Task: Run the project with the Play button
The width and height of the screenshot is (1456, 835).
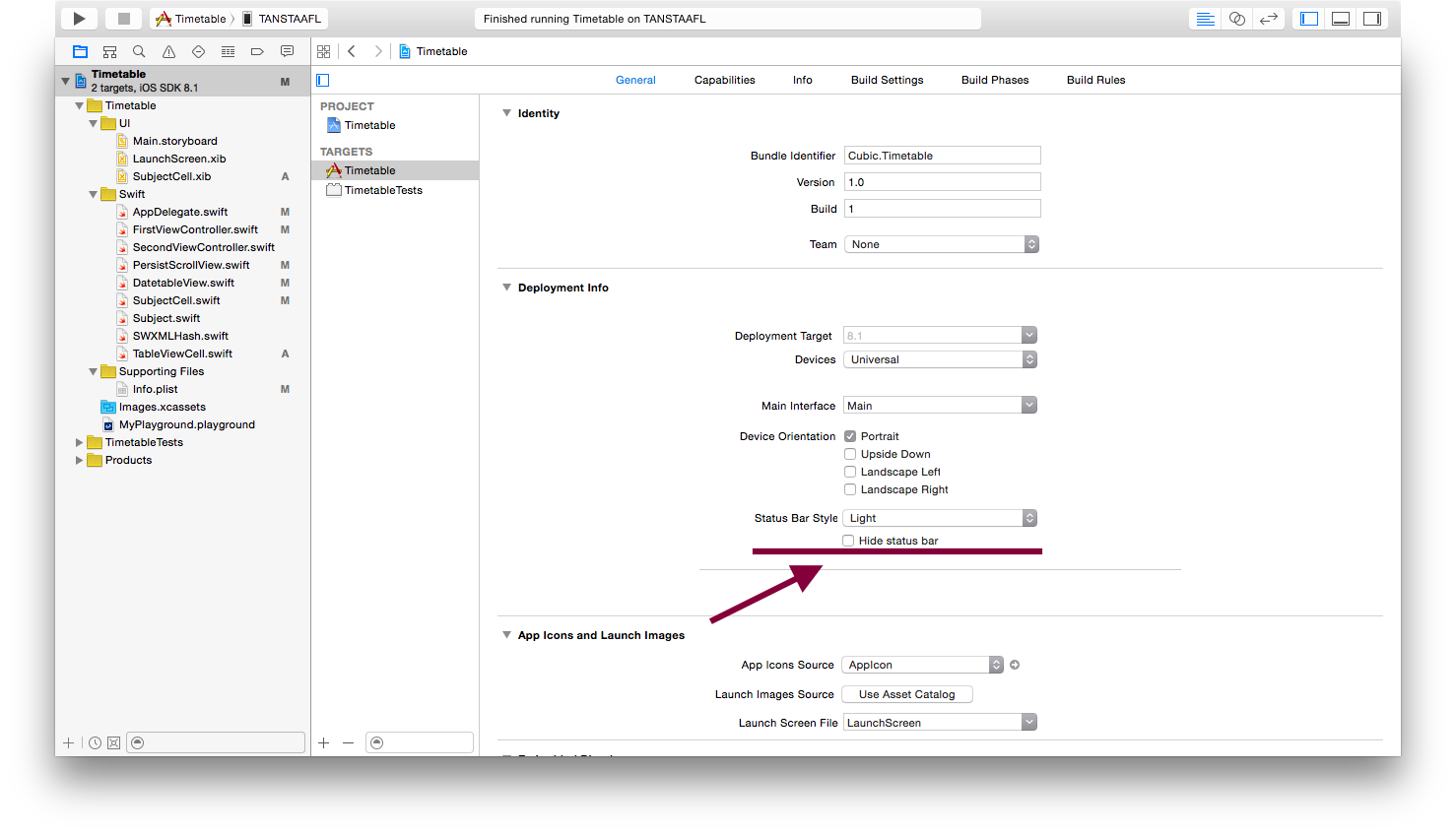Action: 79,19
